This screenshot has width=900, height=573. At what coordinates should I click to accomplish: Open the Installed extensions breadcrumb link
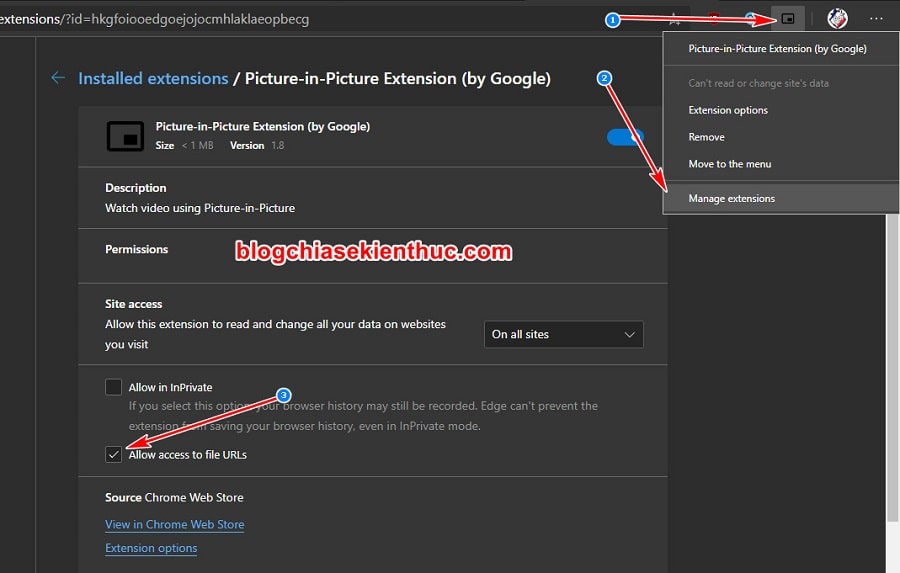(153, 78)
